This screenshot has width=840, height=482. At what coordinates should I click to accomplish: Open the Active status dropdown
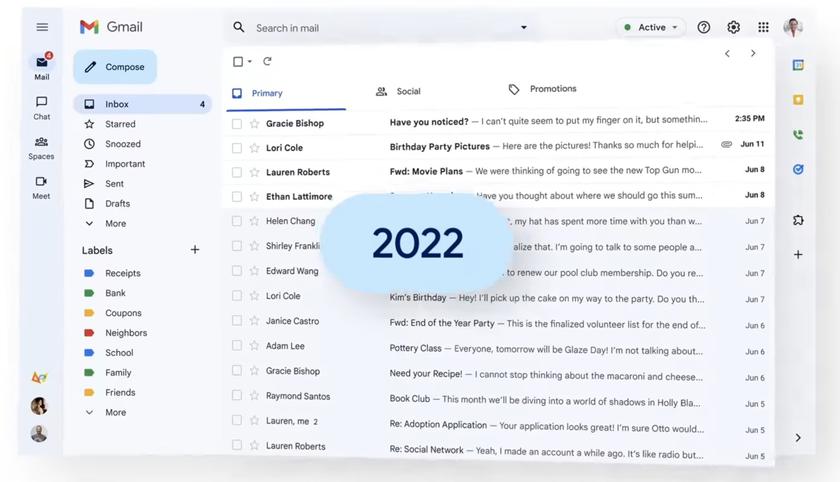pos(651,27)
